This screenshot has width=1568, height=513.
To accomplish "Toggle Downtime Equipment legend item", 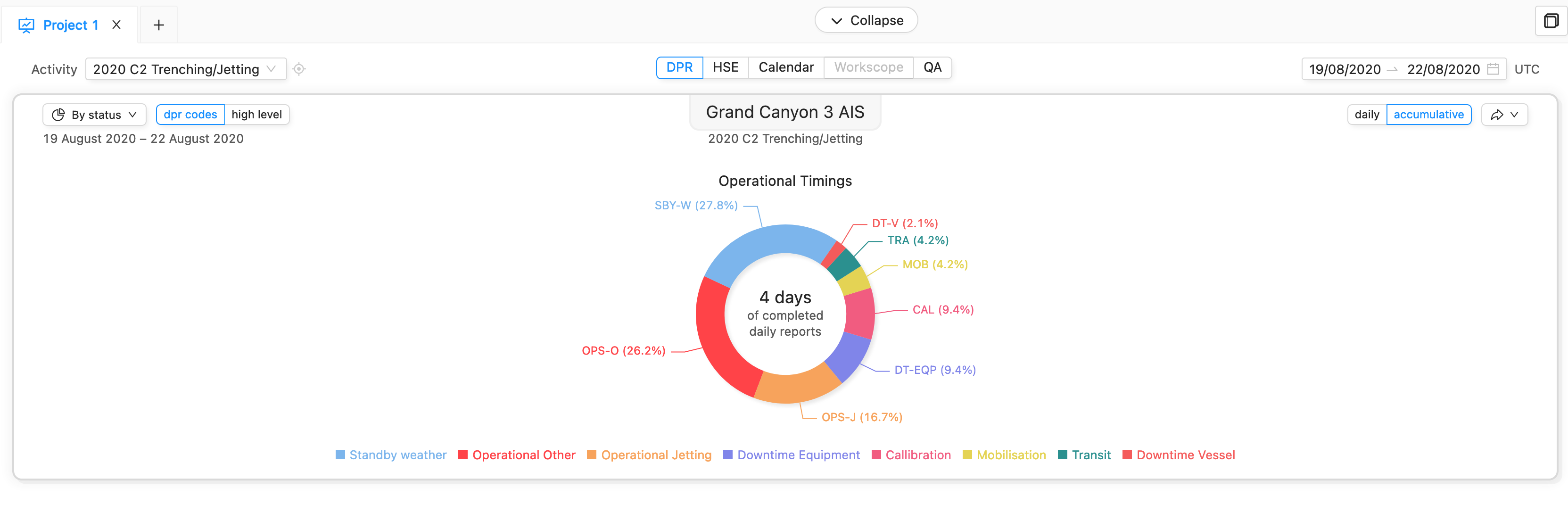I will click(791, 455).
